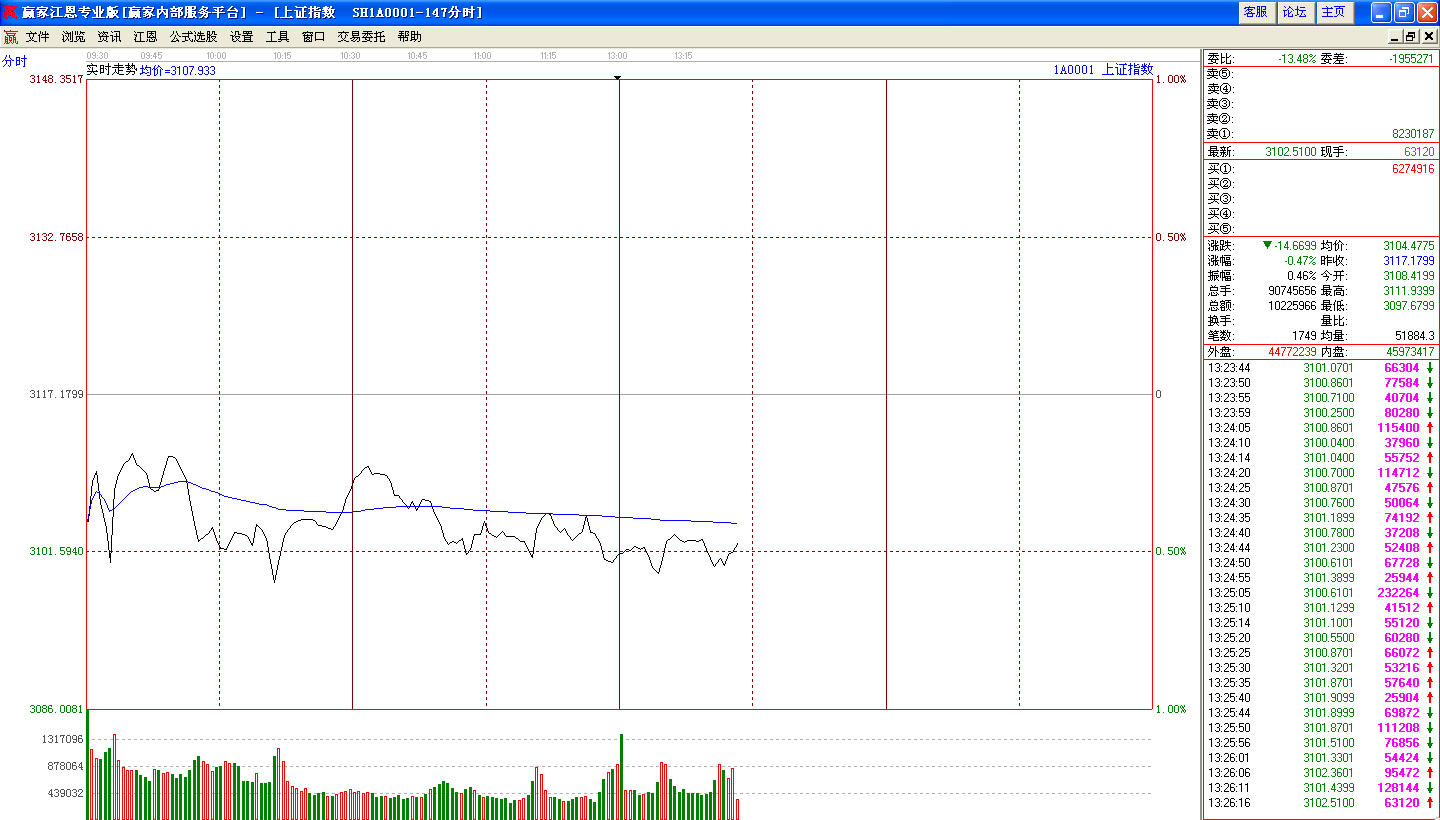This screenshot has width=1440, height=820.
Task: Open the 帮助 menu
Action: point(409,37)
